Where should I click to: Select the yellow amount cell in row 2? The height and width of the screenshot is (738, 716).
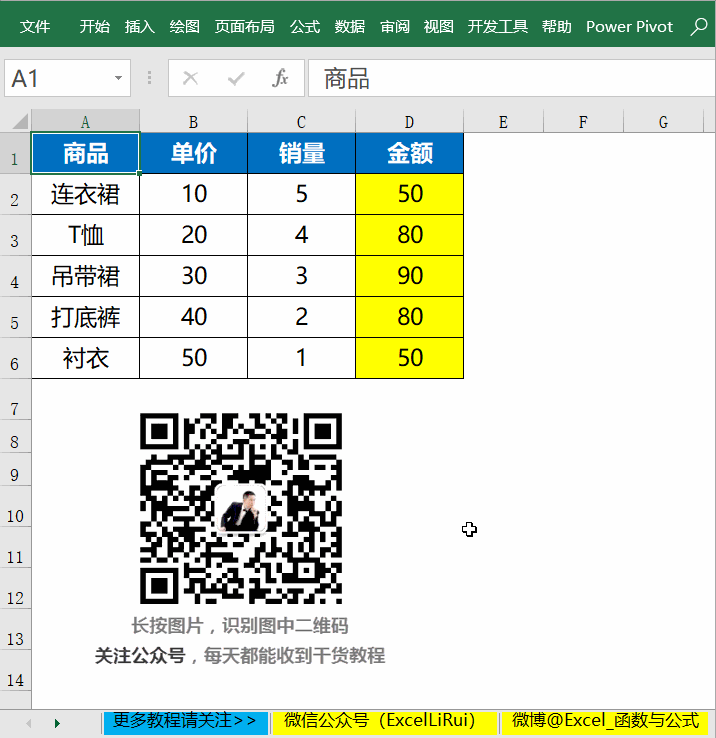coord(410,194)
